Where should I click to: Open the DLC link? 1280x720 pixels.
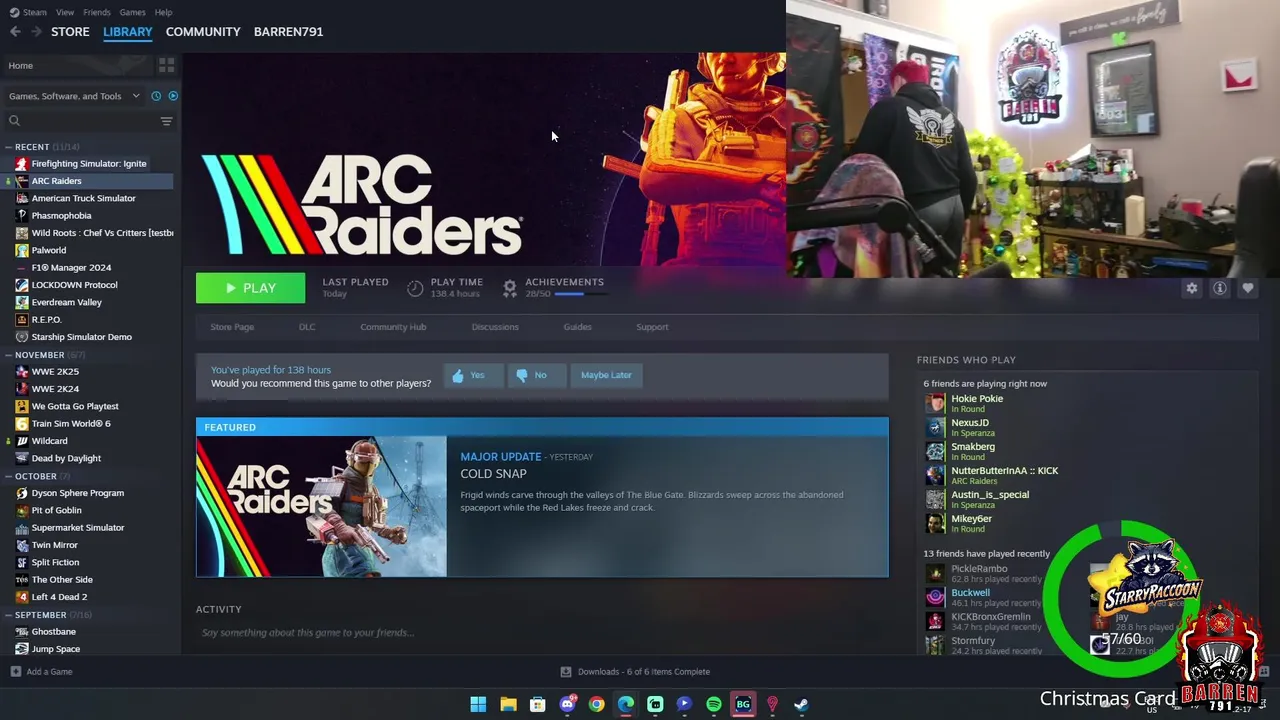(x=307, y=327)
